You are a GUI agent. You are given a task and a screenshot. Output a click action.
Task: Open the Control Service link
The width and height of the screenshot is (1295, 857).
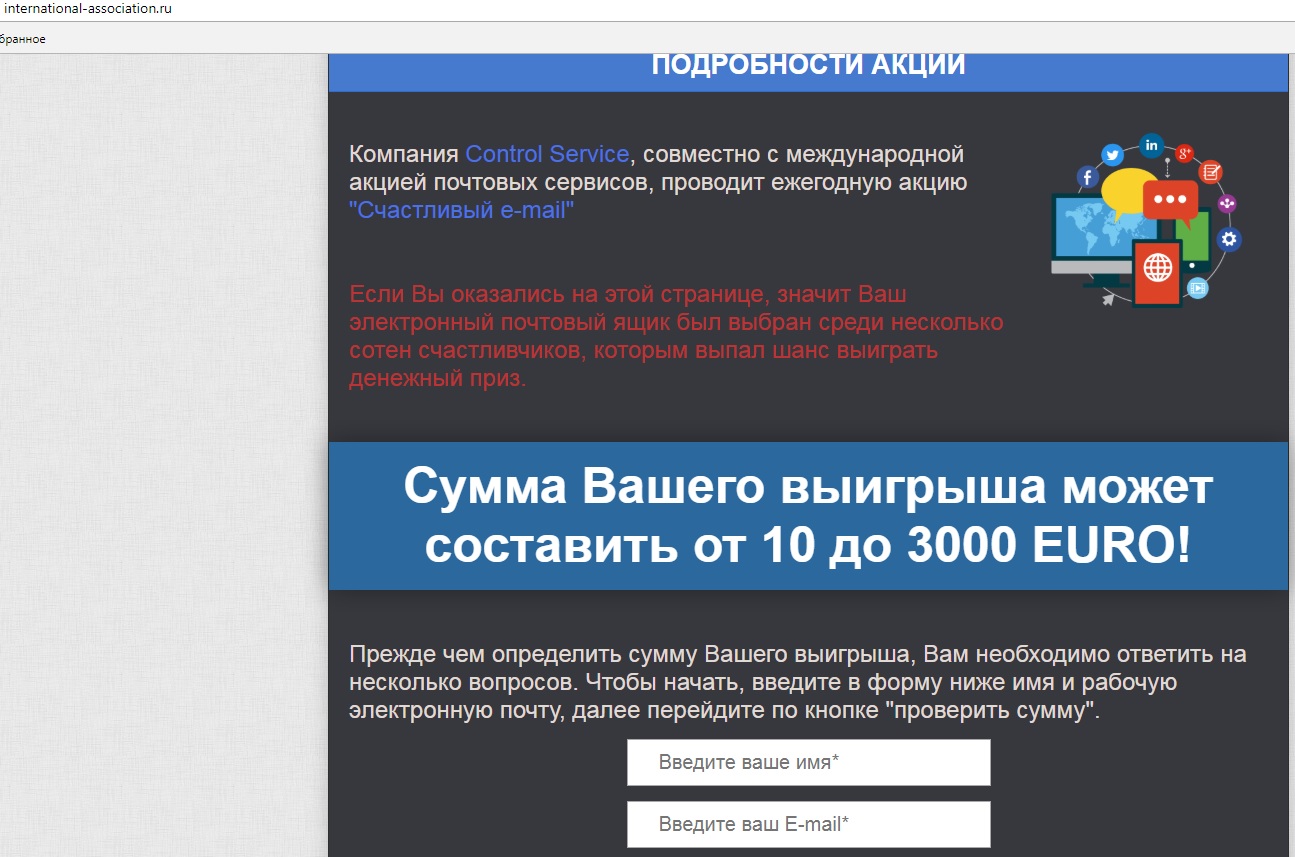(547, 154)
